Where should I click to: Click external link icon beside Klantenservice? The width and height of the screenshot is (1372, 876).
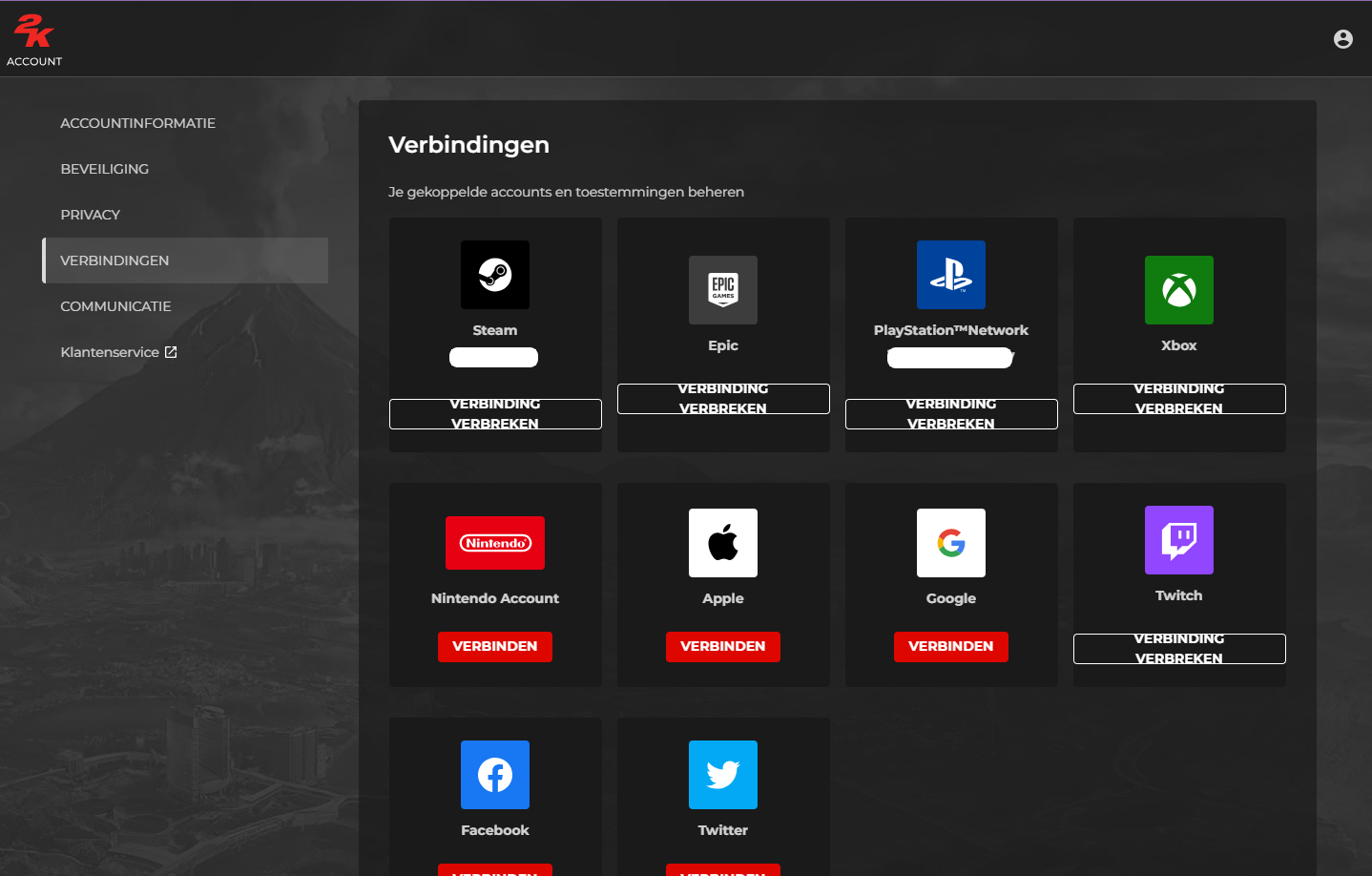[x=171, y=352]
